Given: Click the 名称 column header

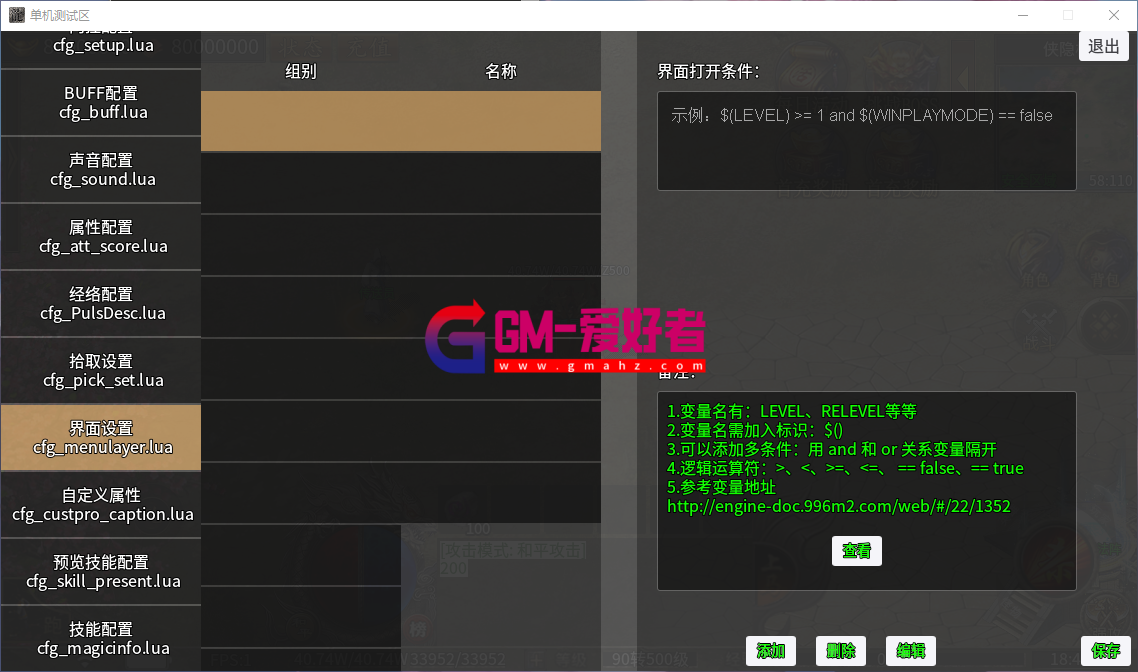Looking at the screenshot, I should (501, 71).
